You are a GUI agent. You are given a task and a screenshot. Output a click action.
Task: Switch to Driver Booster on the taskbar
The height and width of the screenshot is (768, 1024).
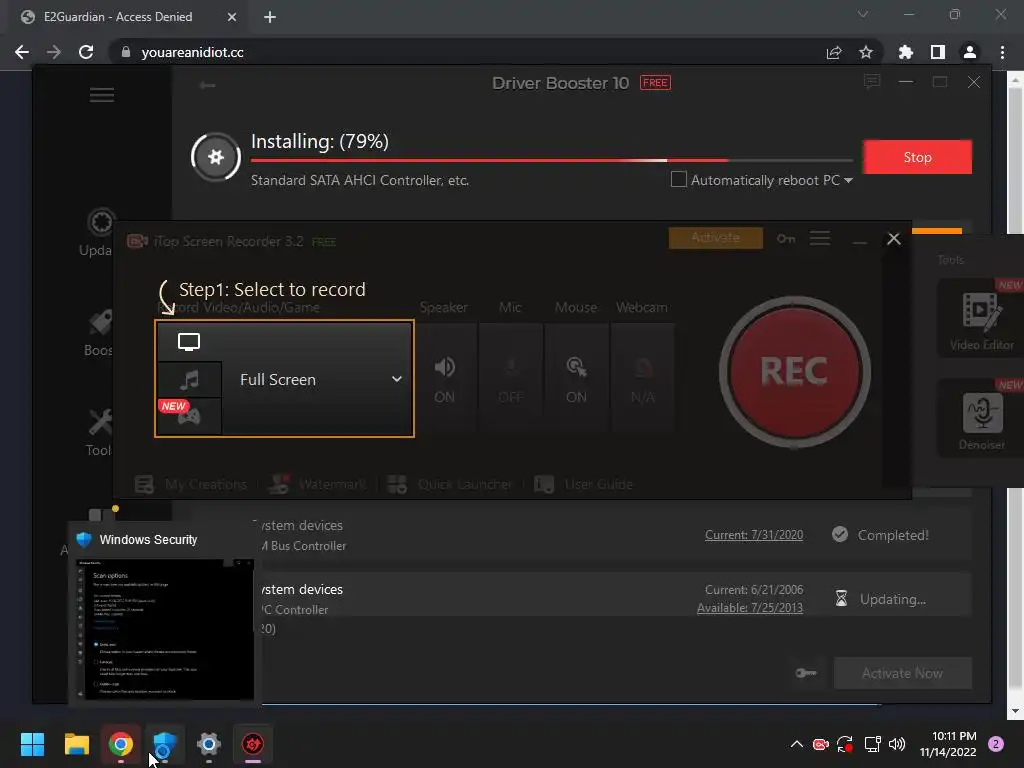[253, 744]
